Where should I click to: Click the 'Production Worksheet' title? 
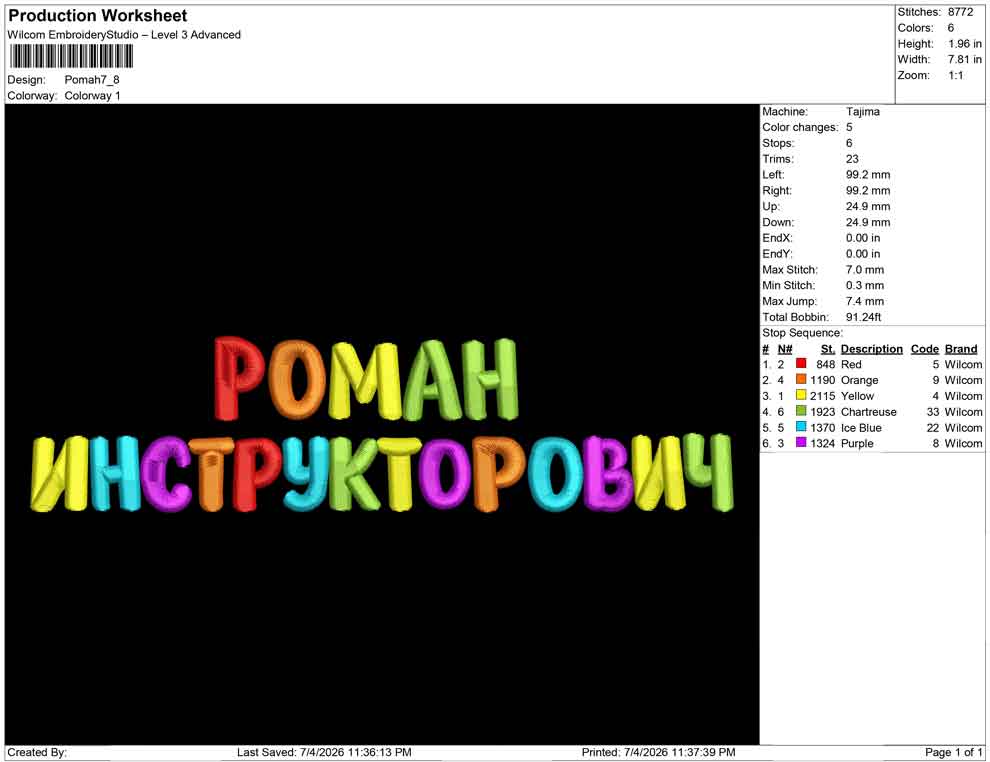[98, 16]
